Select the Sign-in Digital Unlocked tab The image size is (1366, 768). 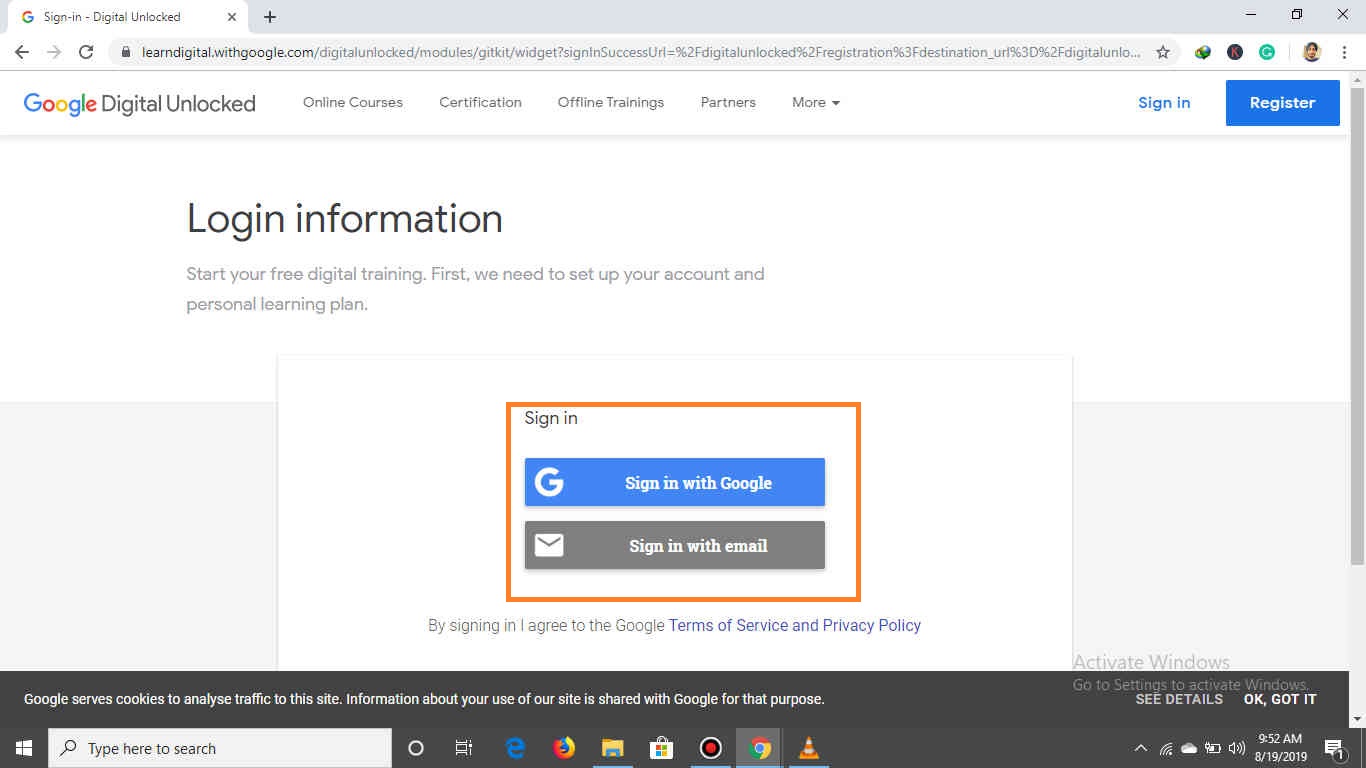126,17
